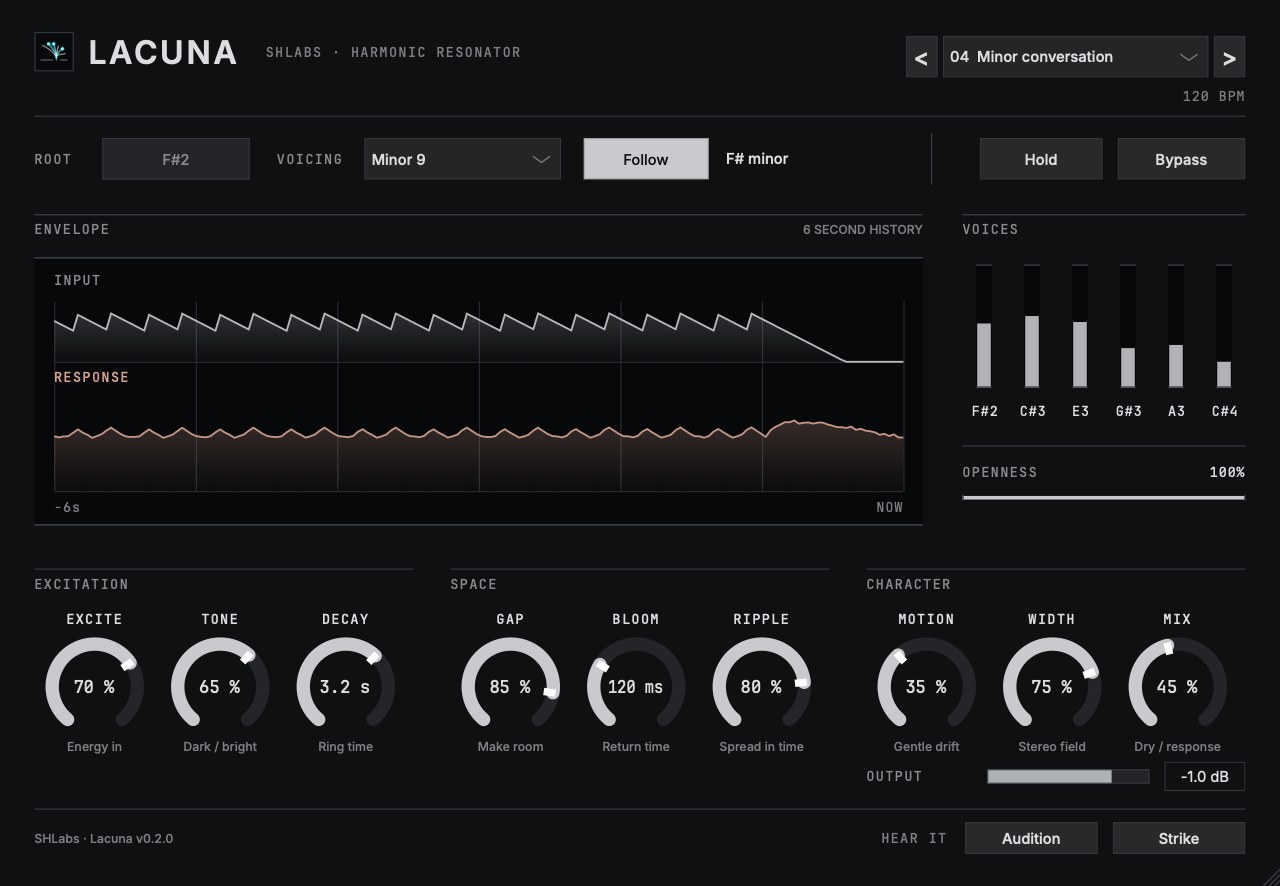
Task: Click the 'Dry / response' caption under Mix
Action: [x=1177, y=747]
